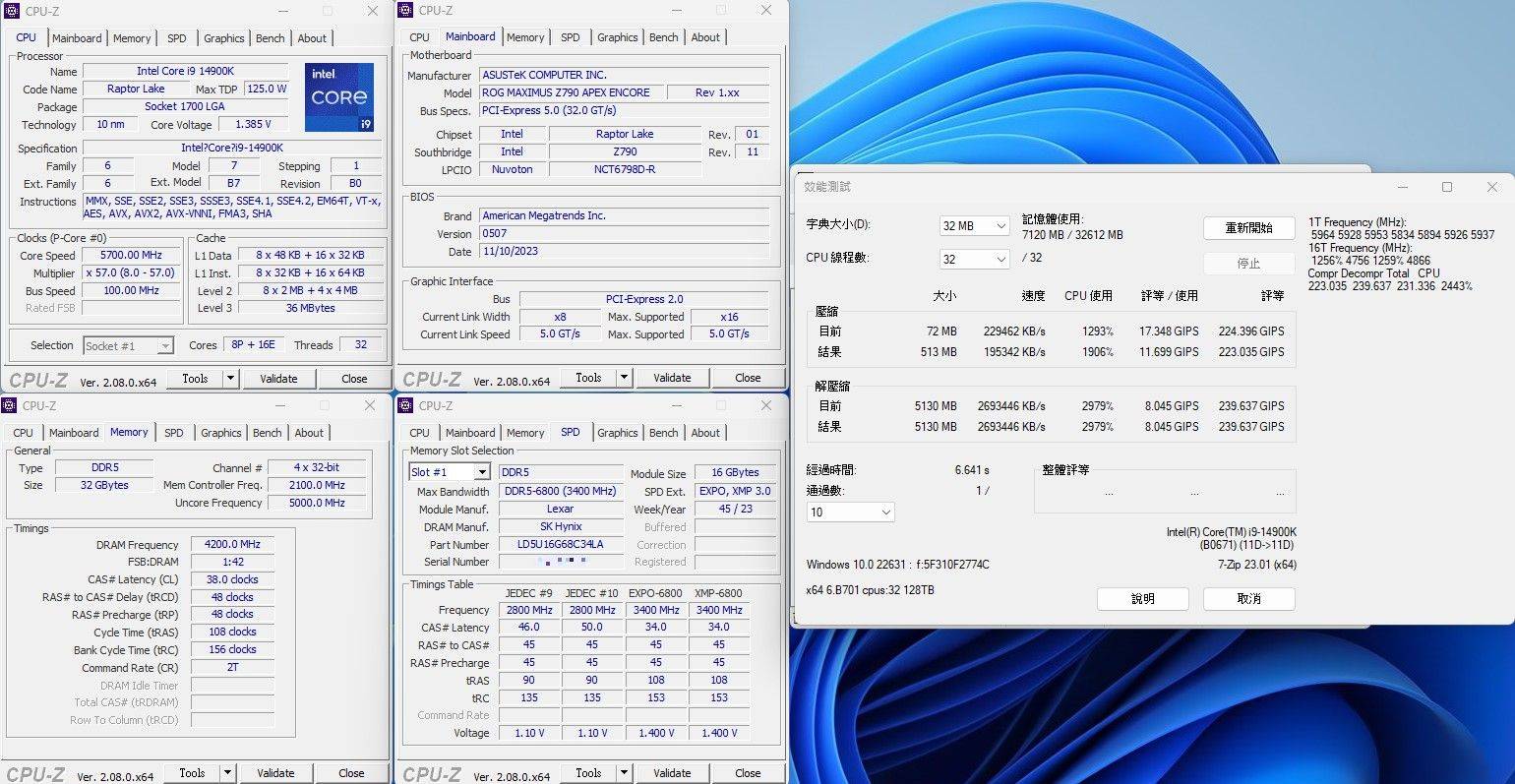Click the multiplier x 57.0 (8.0 - 57.0) value

131,272
